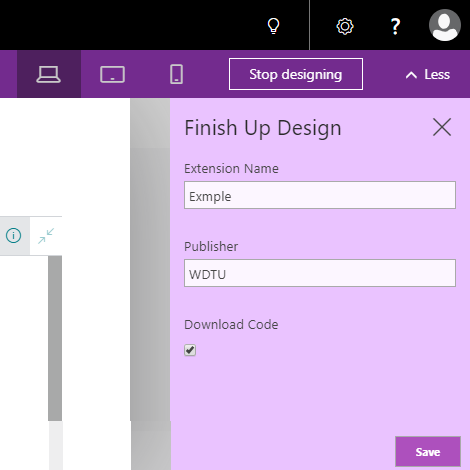Toggle the Download Code checkbox
This screenshot has width=470, height=470.
pyautogui.click(x=190, y=350)
